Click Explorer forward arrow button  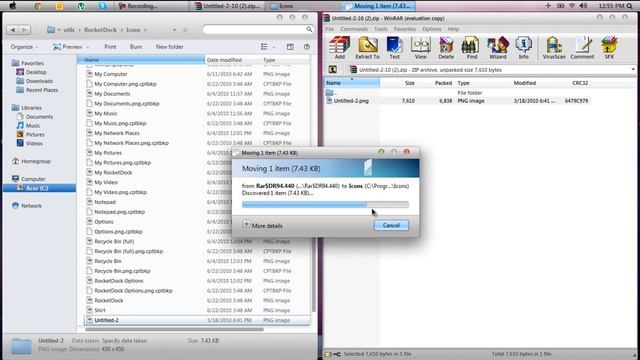coord(24,30)
